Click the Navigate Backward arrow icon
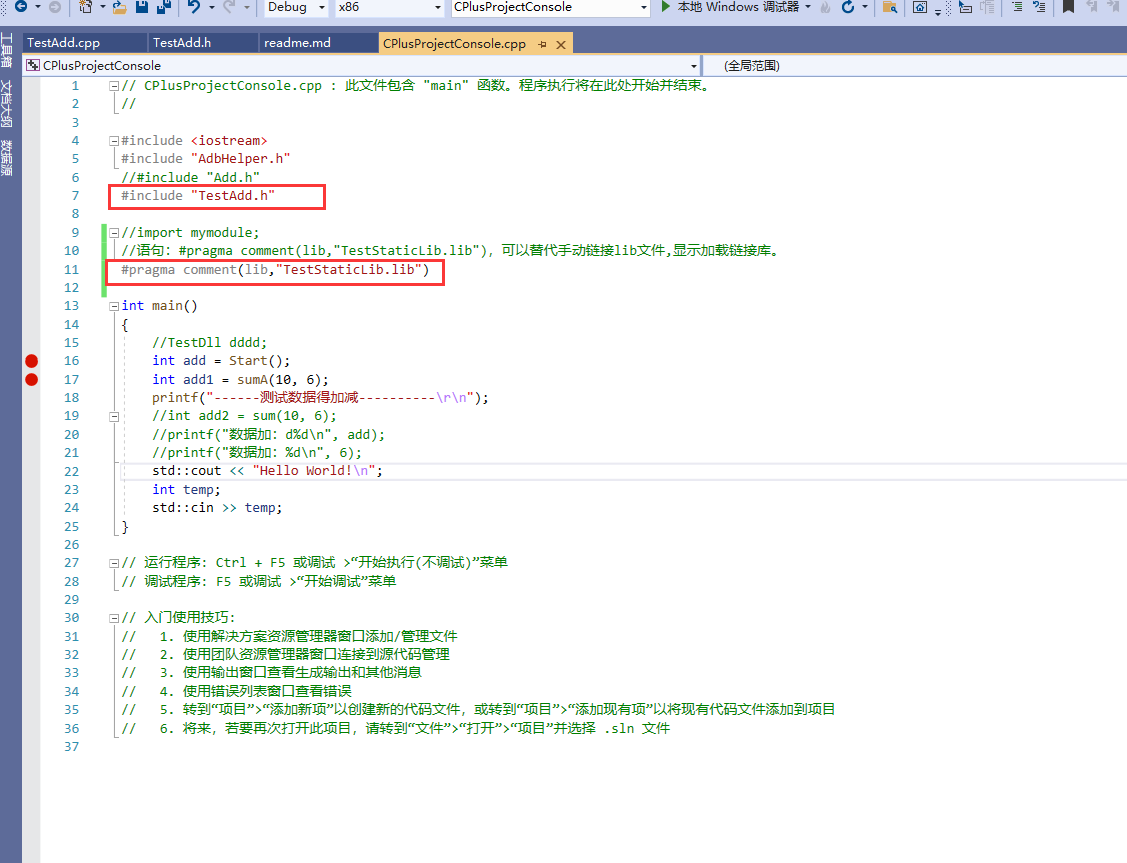This screenshot has width=1127, height=863. (x=21, y=6)
